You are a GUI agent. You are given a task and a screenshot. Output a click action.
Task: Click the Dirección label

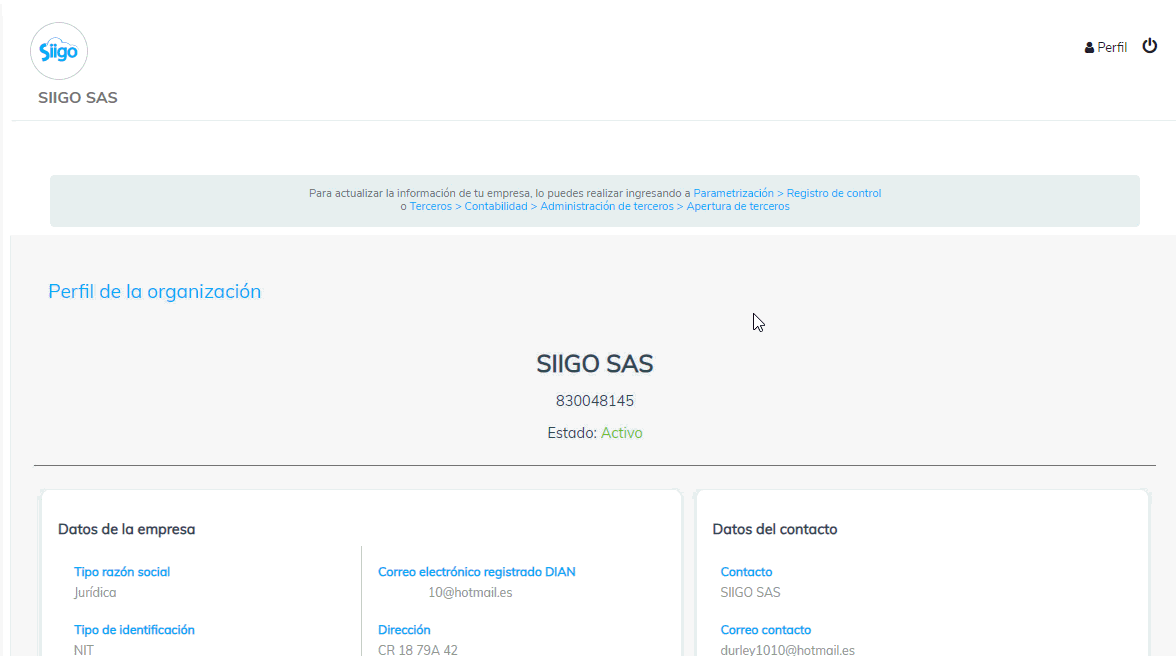click(404, 630)
